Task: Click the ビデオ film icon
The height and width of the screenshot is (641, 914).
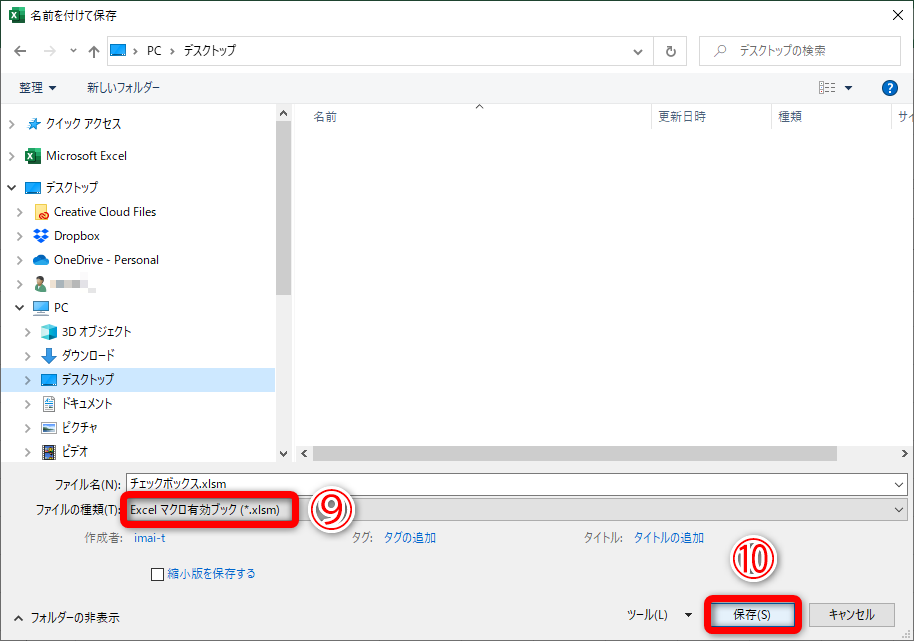Action: (x=49, y=452)
